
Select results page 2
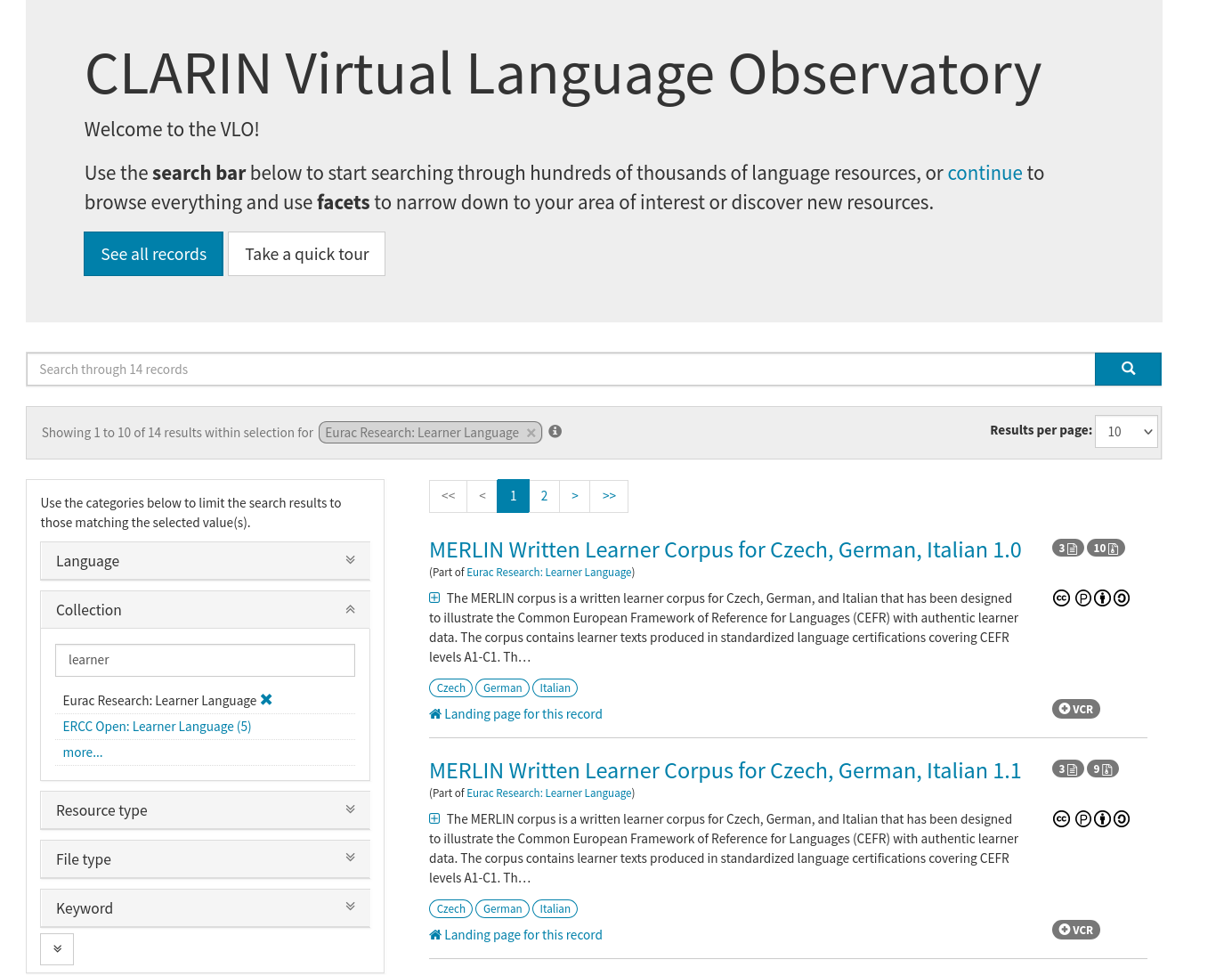544,496
